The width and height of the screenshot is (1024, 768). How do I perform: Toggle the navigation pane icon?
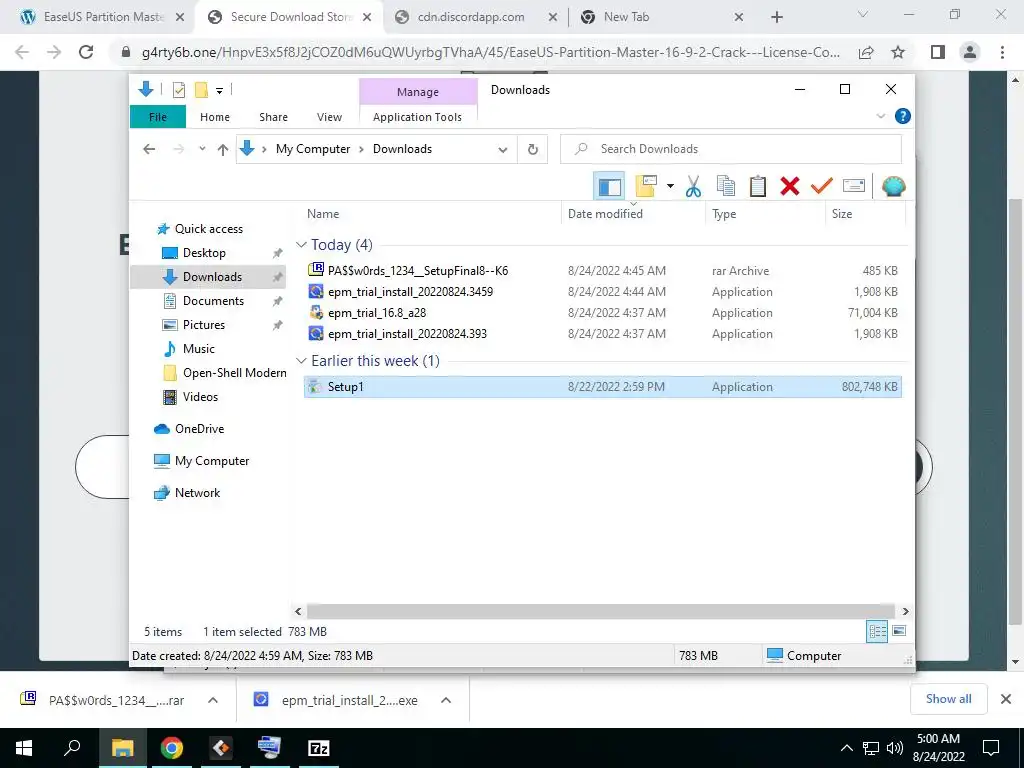(609, 187)
